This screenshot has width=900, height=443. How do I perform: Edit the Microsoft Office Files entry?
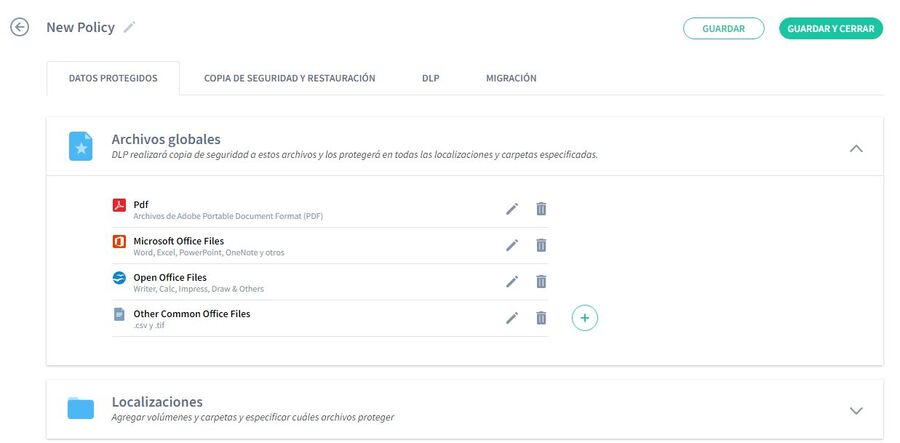click(x=512, y=245)
